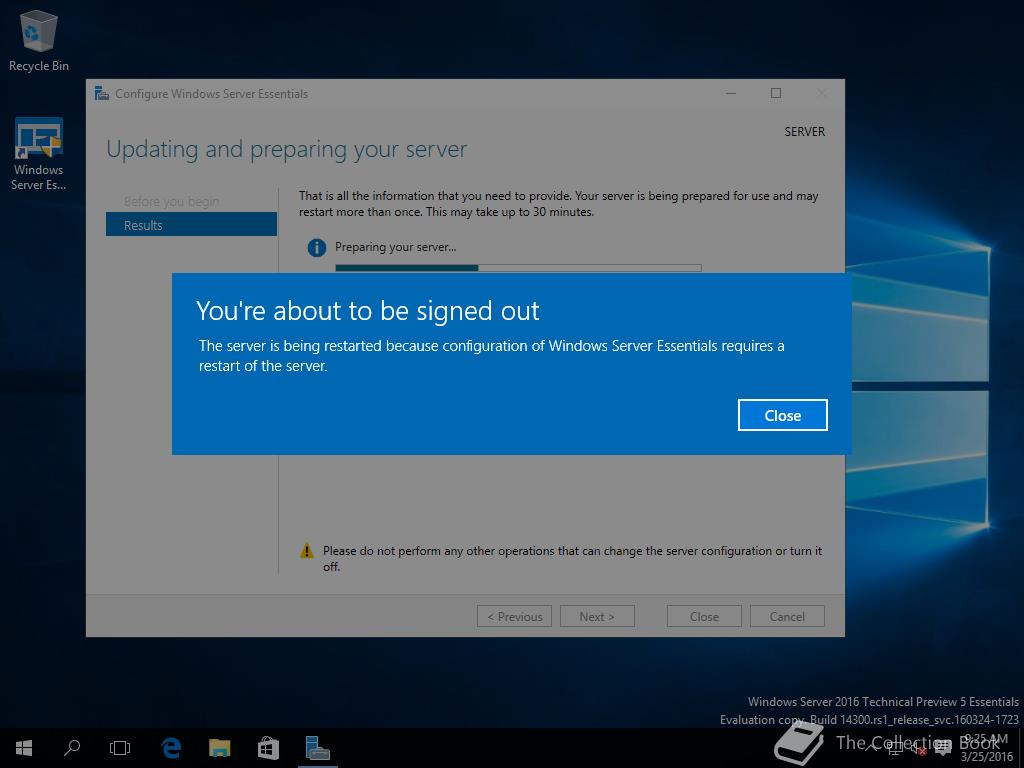Click the 'Preparing your server...' status text
The width and height of the screenshot is (1024, 768).
pyautogui.click(x=396, y=247)
